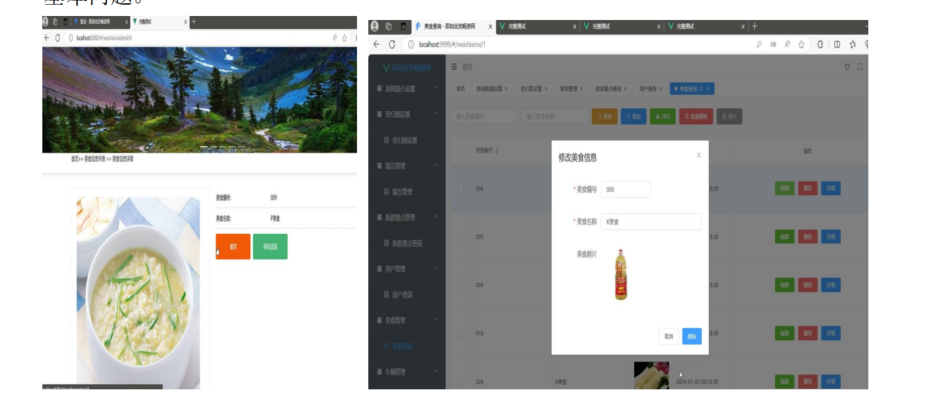
Task: Click the green 导出 button
Action: pos(663,116)
